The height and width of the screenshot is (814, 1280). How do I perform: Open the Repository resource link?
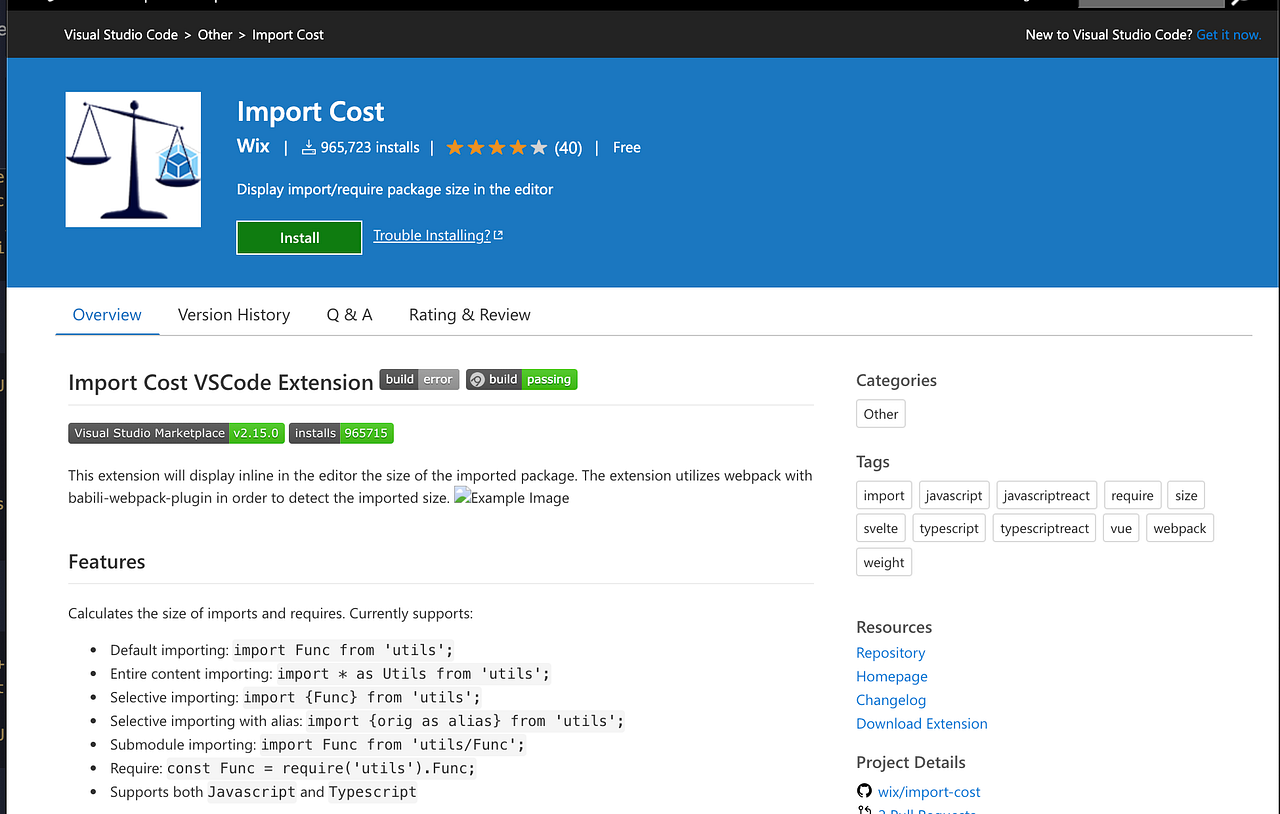891,653
